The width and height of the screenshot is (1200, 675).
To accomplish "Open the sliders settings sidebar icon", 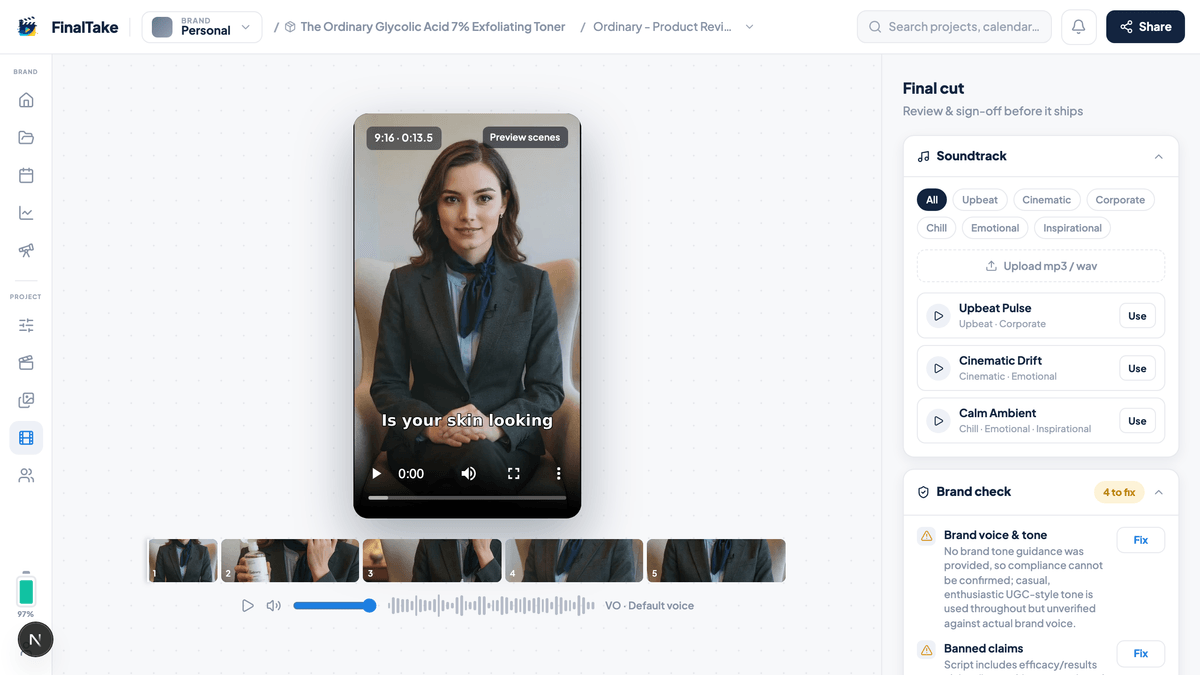I will pos(26,325).
